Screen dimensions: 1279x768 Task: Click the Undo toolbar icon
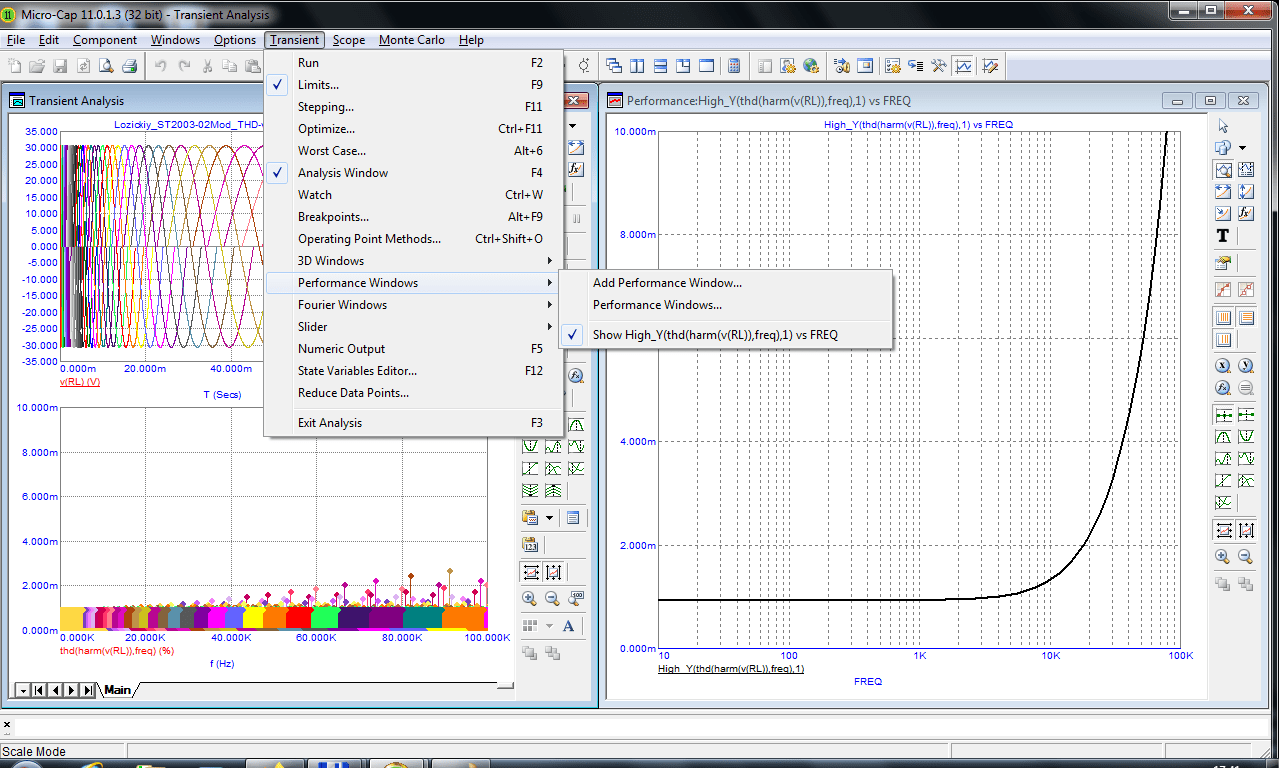(160, 67)
